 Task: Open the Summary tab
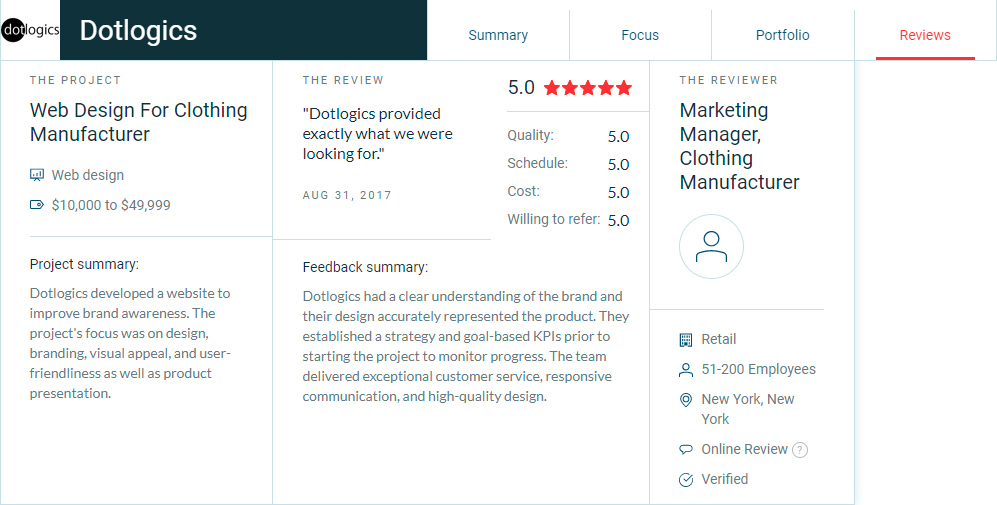498,35
